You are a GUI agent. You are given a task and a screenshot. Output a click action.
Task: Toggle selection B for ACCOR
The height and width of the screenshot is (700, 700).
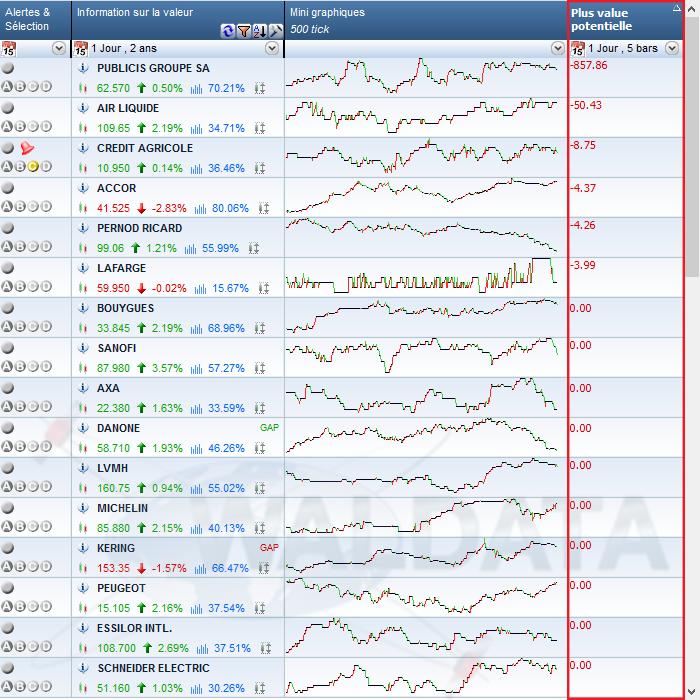[x=20, y=206]
